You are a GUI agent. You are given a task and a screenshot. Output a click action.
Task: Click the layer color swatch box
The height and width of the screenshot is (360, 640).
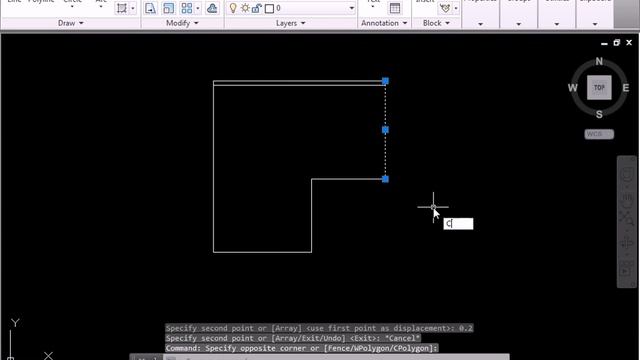pos(269,8)
